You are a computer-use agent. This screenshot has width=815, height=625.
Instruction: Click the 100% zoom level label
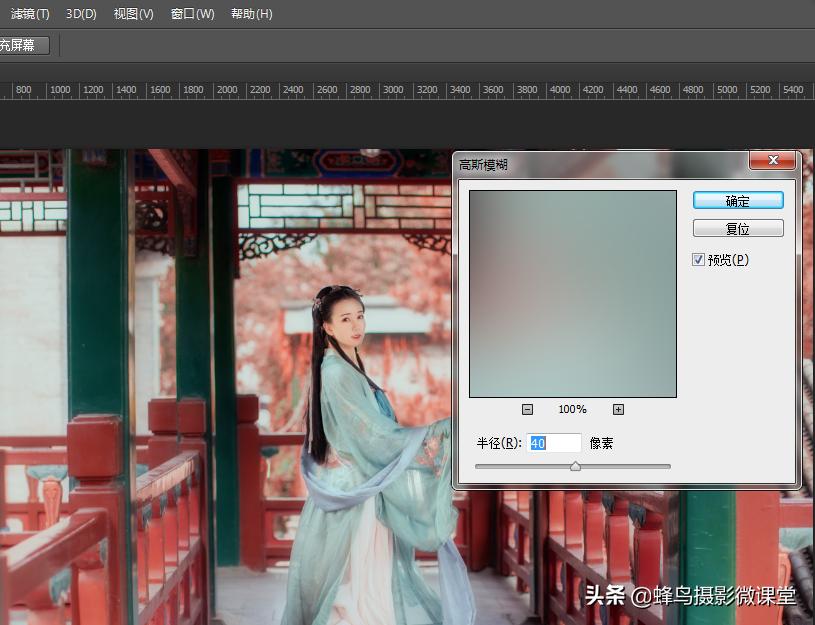572,409
